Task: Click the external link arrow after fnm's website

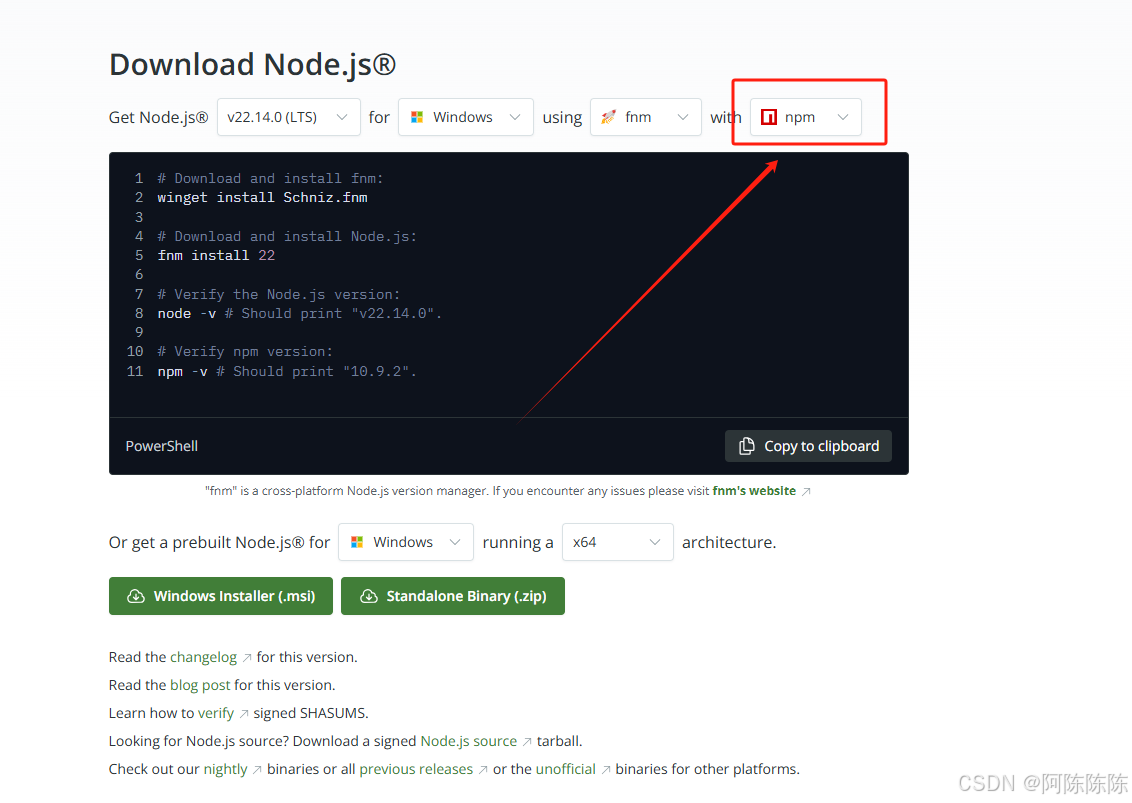Action: click(806, 492)
